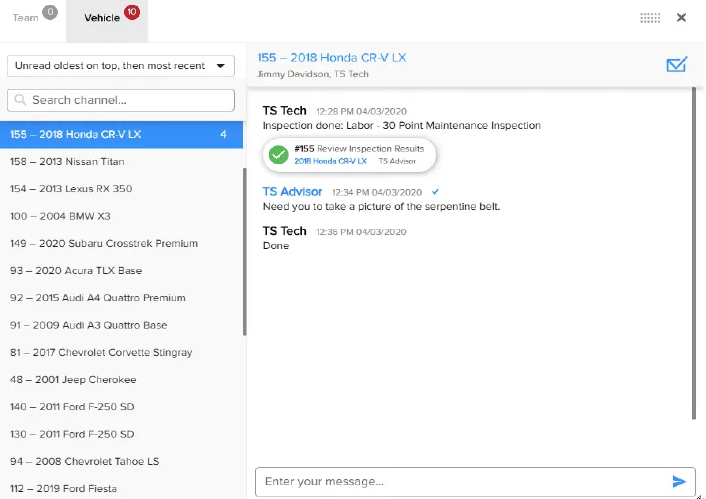This screenshot has width=706, height=499.
Task: Click the channel list vertical scrollbar
Action: coord(243,250)
